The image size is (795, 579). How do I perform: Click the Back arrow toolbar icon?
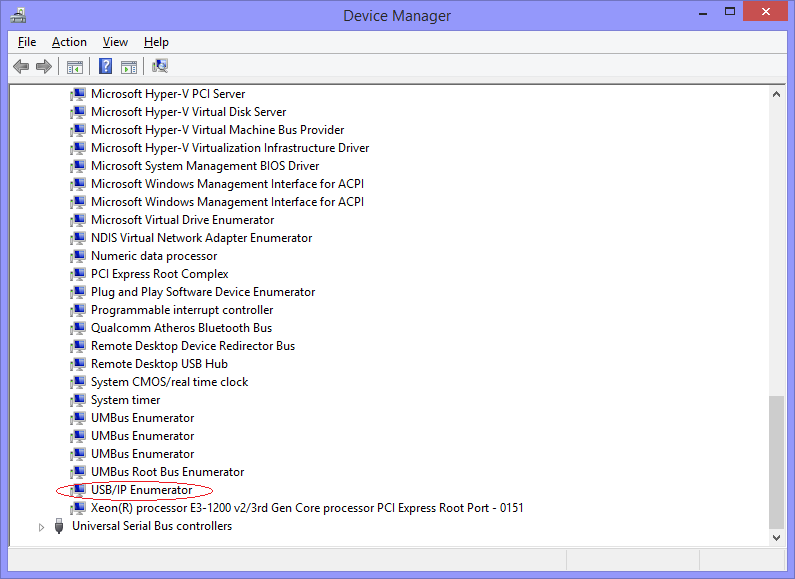(21, 67)
